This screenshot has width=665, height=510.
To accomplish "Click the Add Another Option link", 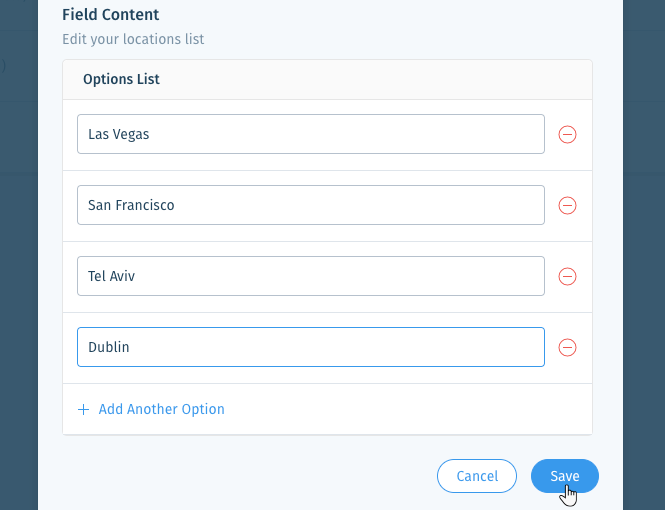I will [x=161, y=409].
